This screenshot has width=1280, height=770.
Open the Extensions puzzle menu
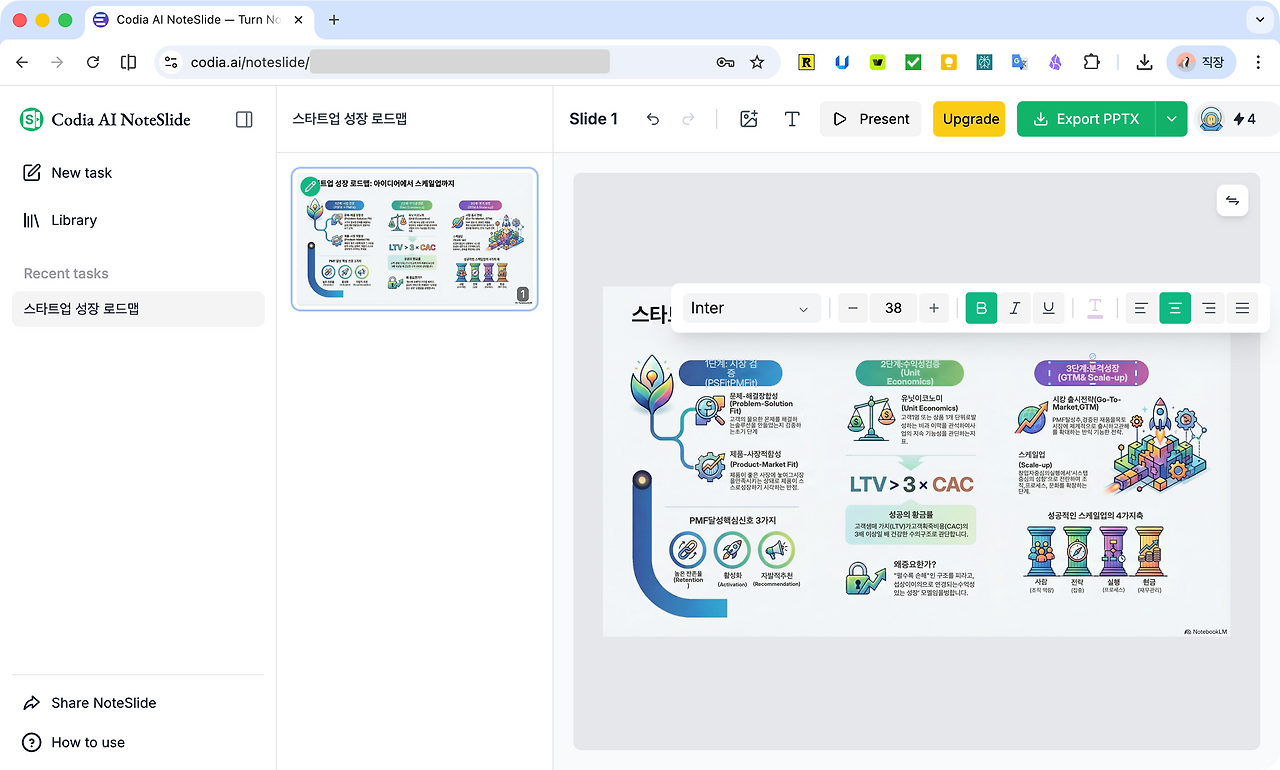1091,62
